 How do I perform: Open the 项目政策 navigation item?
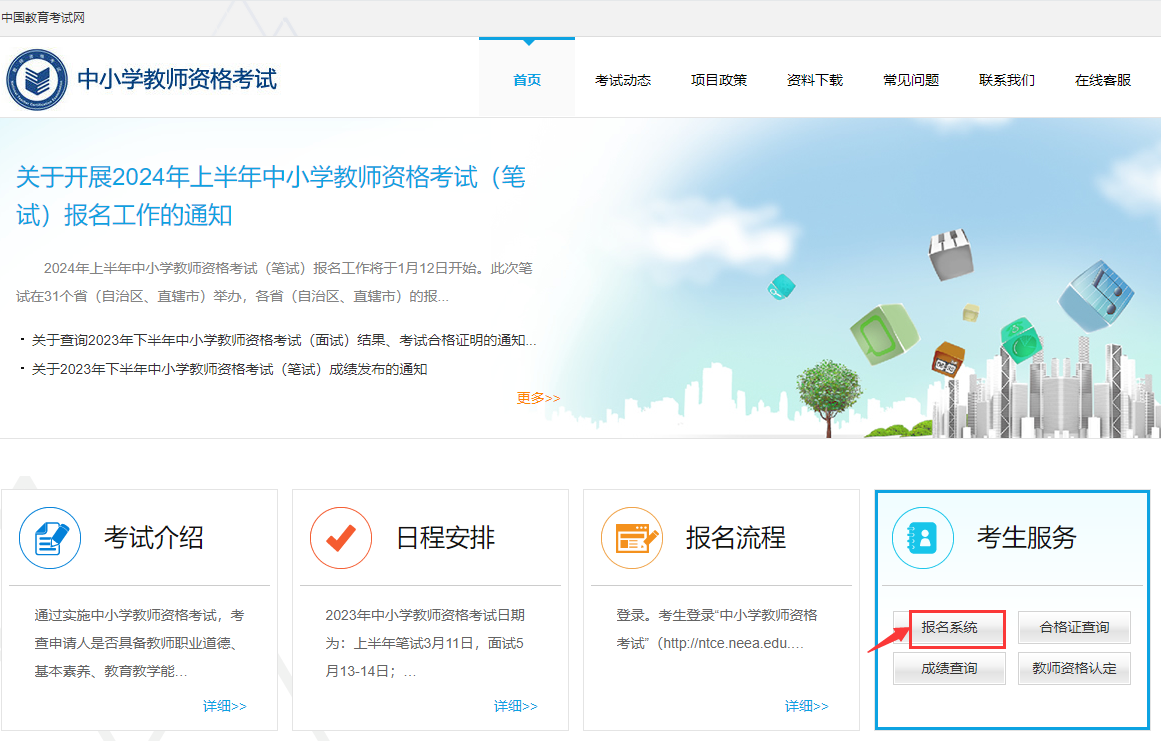[x=719, y=80]
